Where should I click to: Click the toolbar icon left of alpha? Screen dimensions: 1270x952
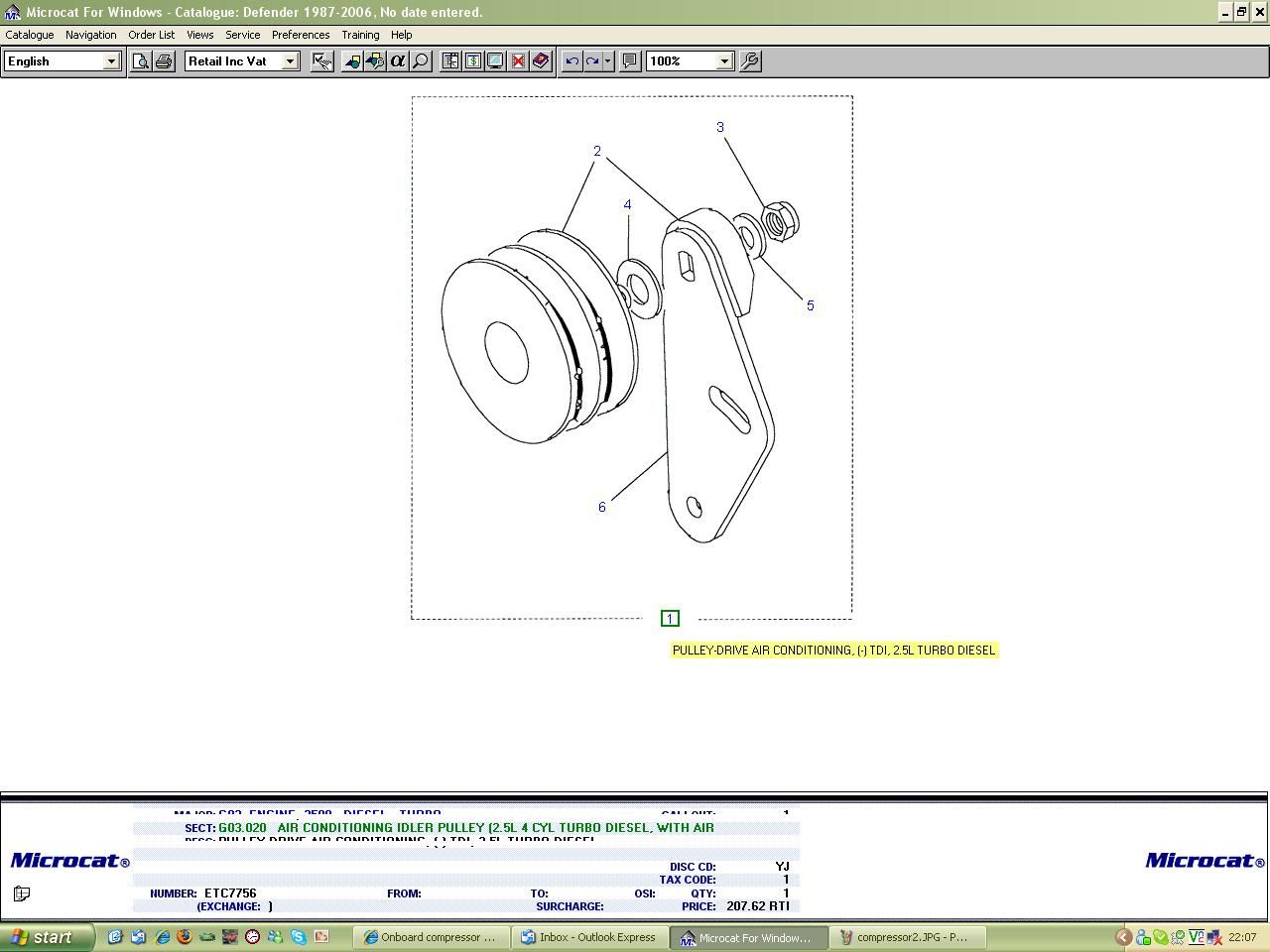pos(352,61)
